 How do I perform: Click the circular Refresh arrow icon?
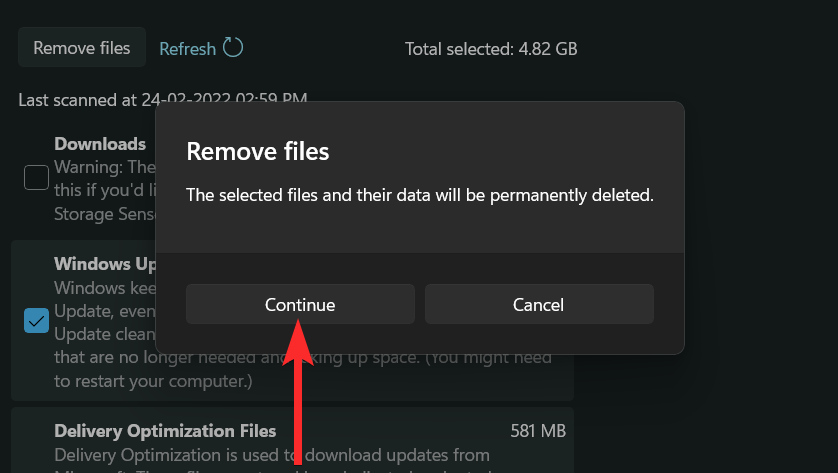pos(233,47)
